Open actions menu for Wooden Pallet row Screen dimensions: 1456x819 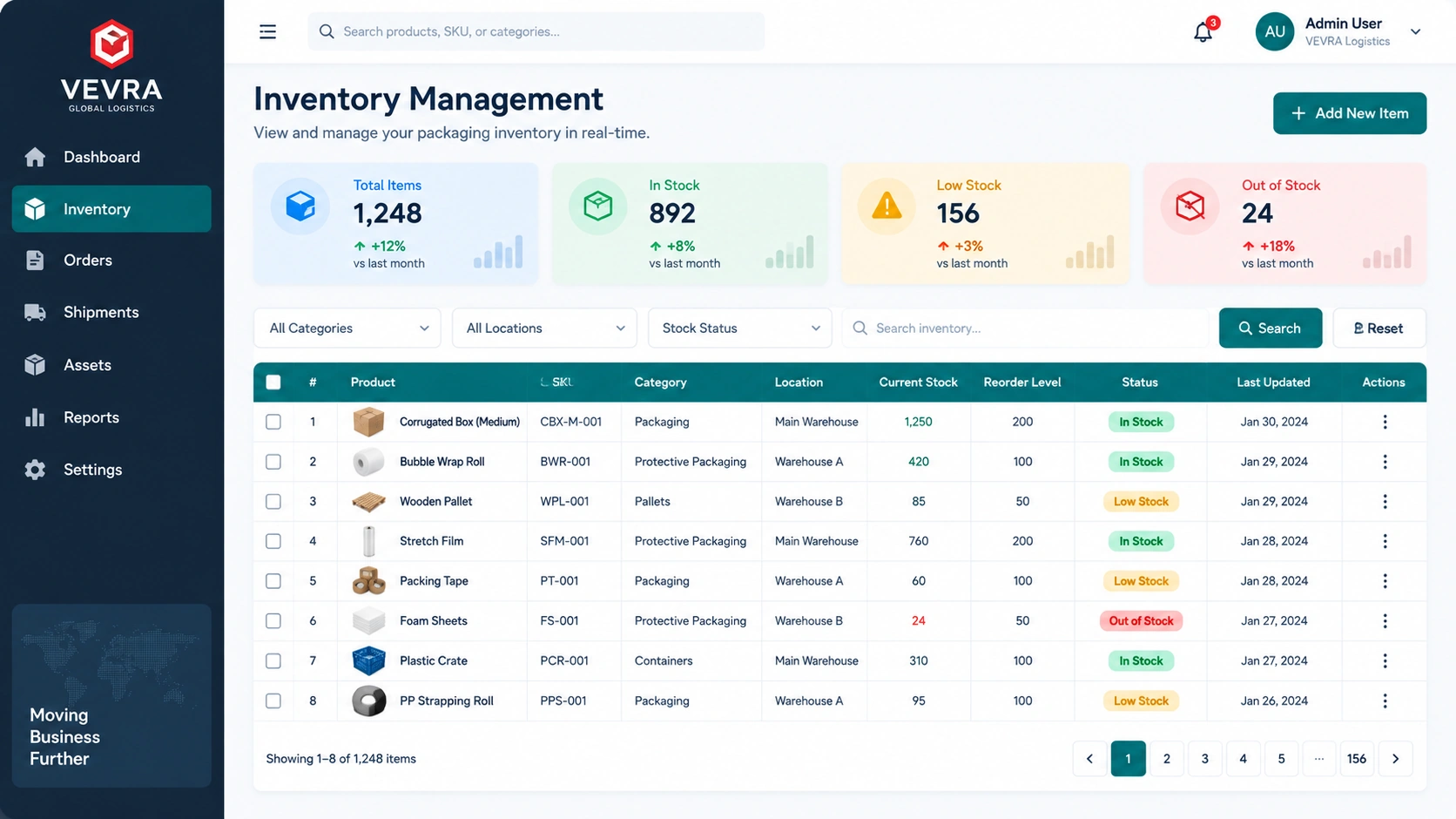(1385, 502)
